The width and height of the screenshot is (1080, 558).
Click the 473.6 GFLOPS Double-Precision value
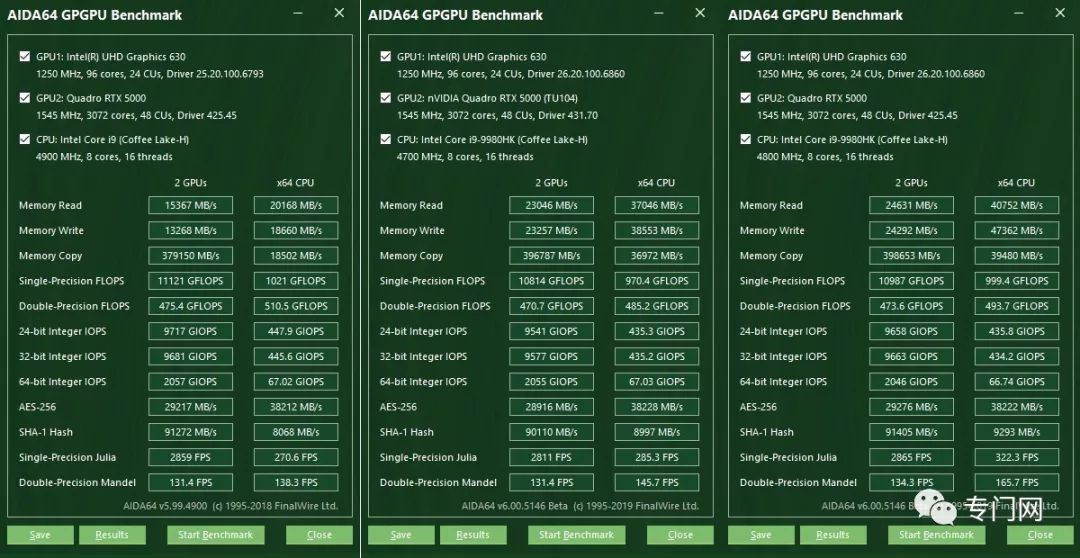point(911,306)
